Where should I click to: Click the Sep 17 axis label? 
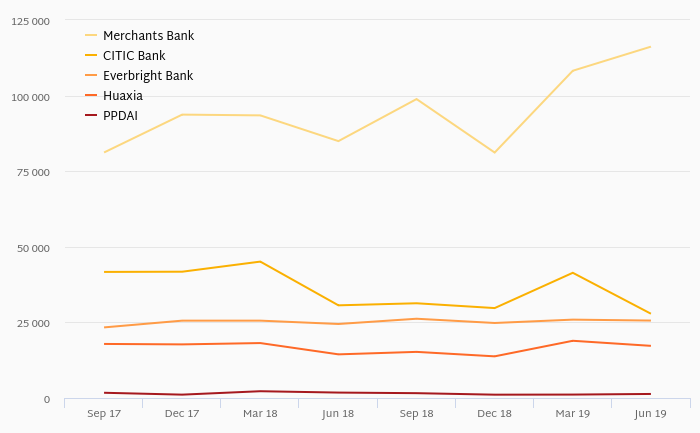(104, 414)
